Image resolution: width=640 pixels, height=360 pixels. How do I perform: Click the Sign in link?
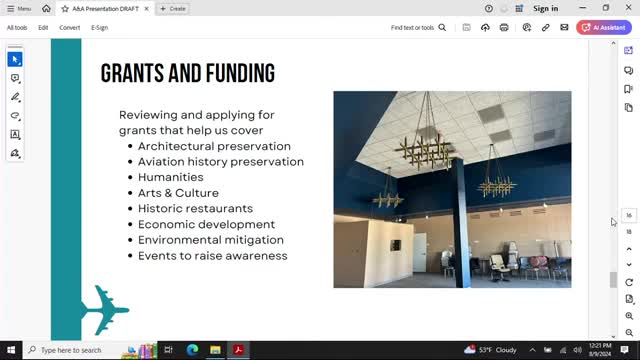545,9
